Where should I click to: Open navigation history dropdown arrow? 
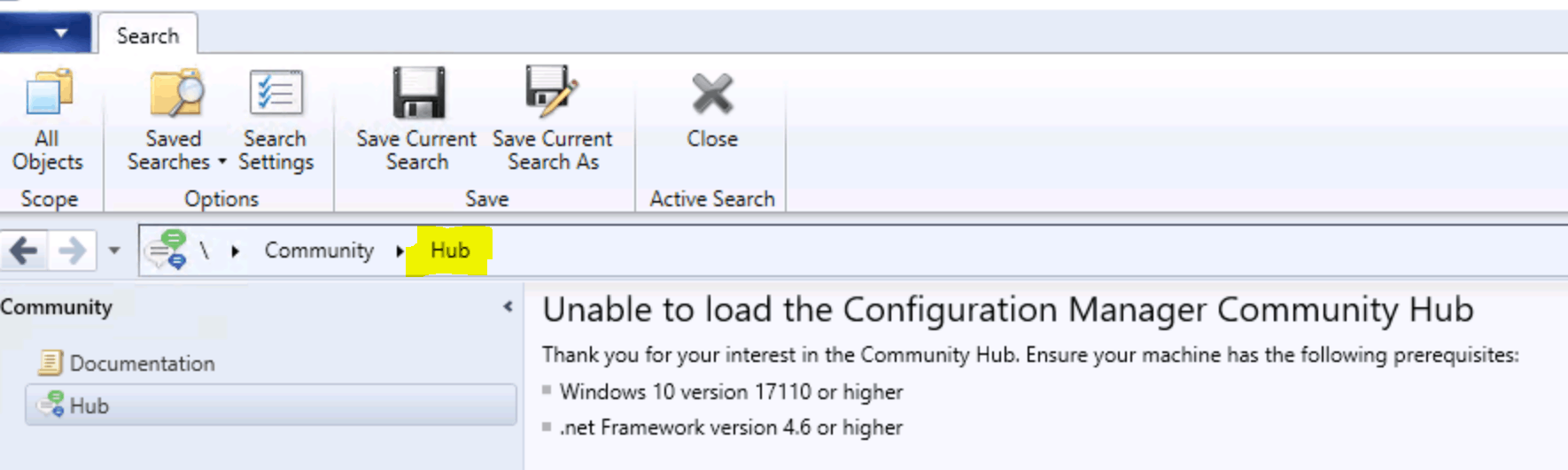click(x=114, y=250)
